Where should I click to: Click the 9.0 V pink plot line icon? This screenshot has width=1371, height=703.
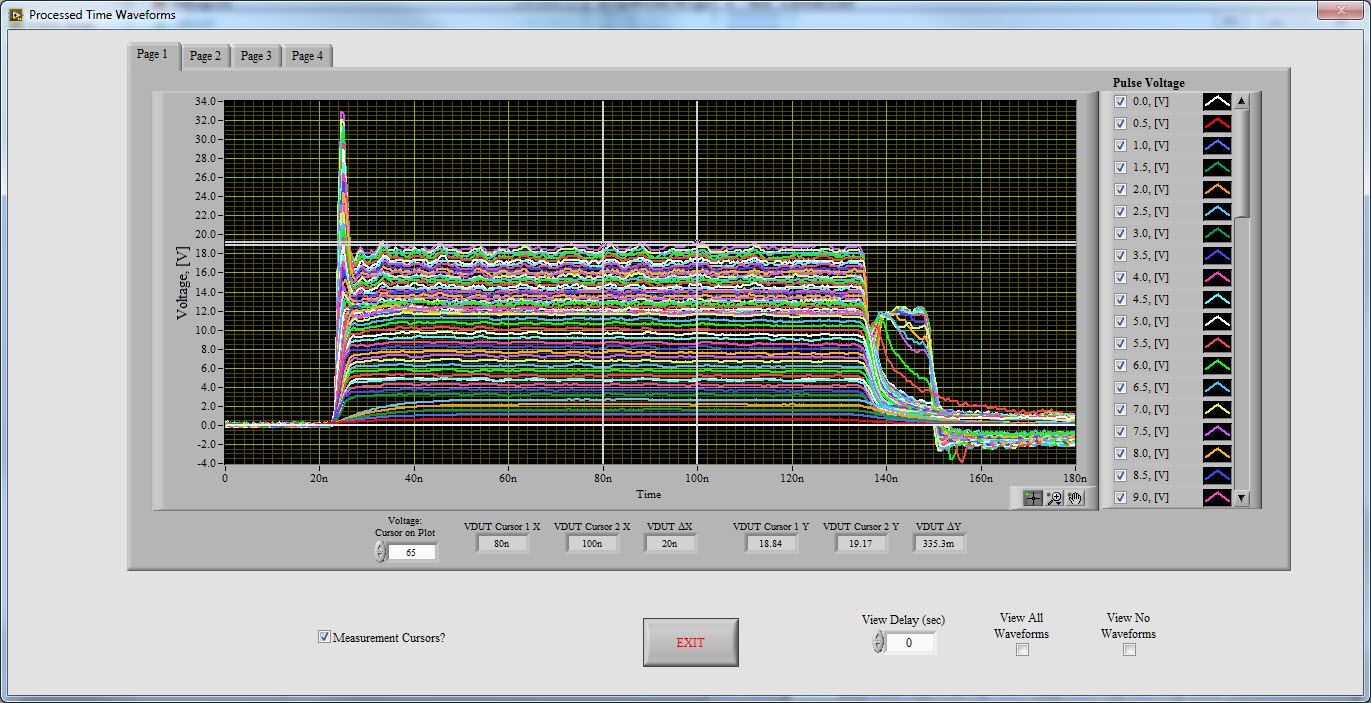pyautogui.click(x=1216, y=497)
